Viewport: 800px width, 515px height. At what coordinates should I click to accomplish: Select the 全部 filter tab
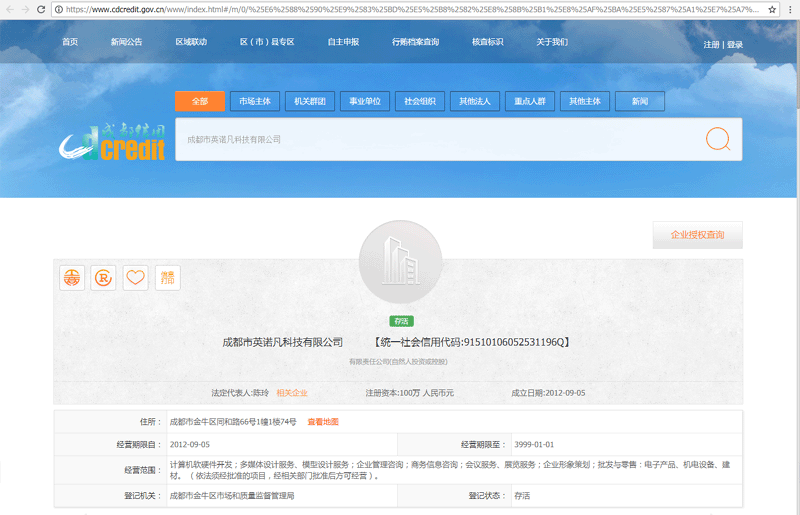click(200, 101)
